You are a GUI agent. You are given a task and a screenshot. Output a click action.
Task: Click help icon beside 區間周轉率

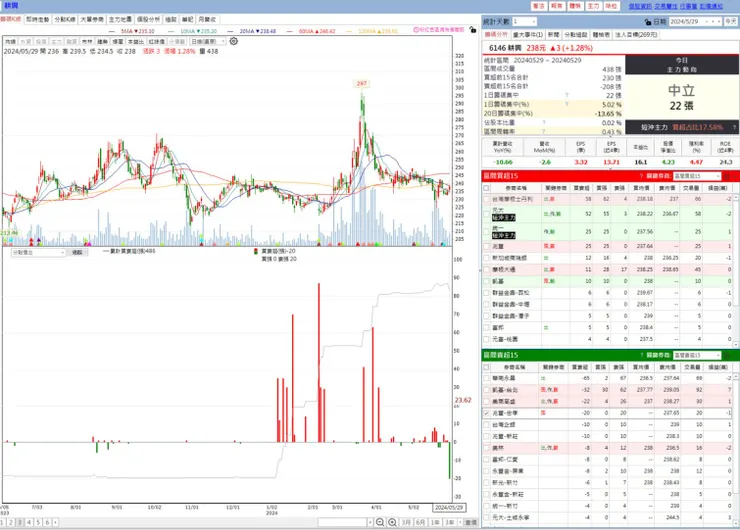pos(544,132)
